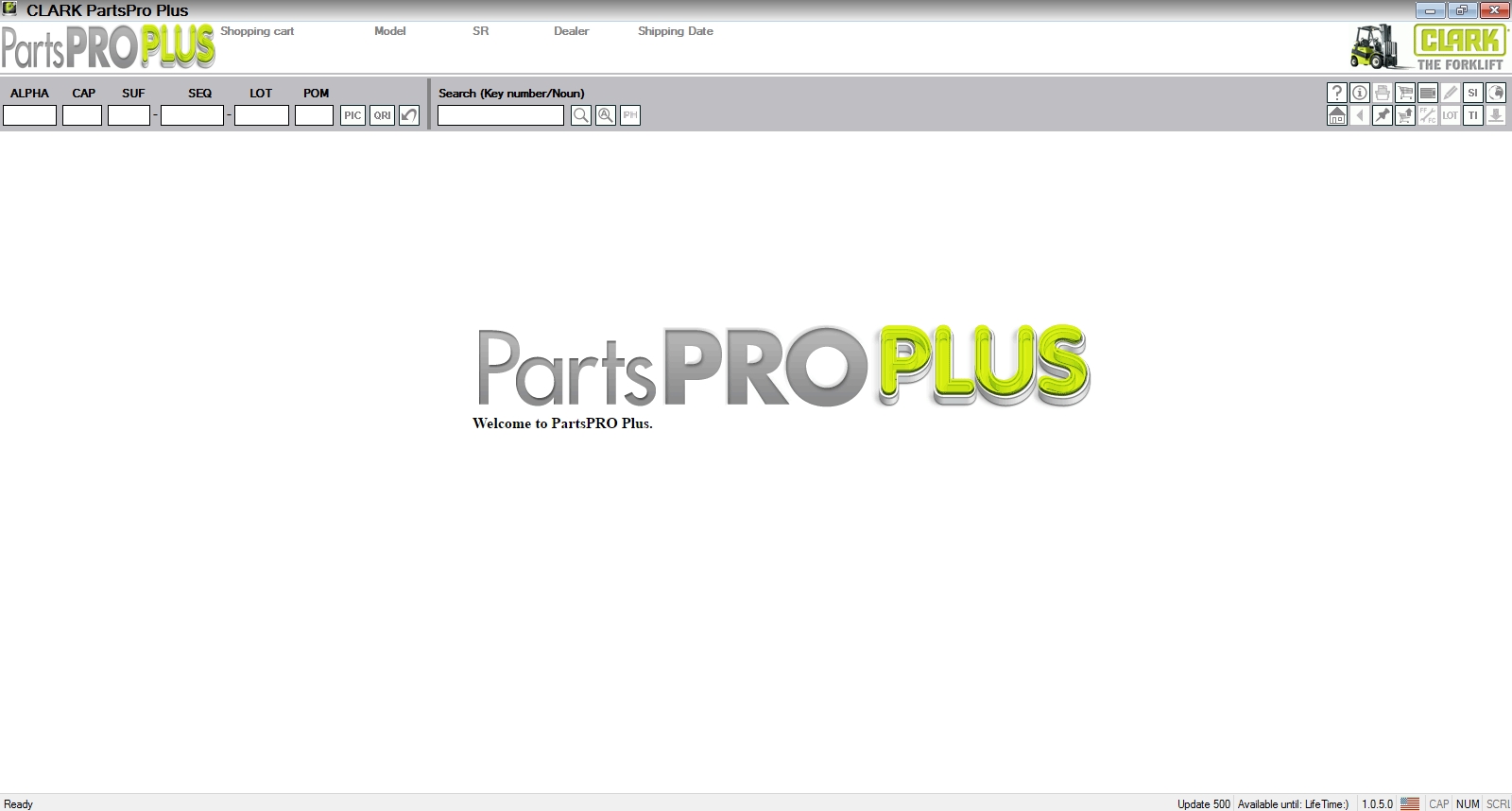
Task: Click the 'Update 500' status bar entry
Action: tap(1204, 804)
